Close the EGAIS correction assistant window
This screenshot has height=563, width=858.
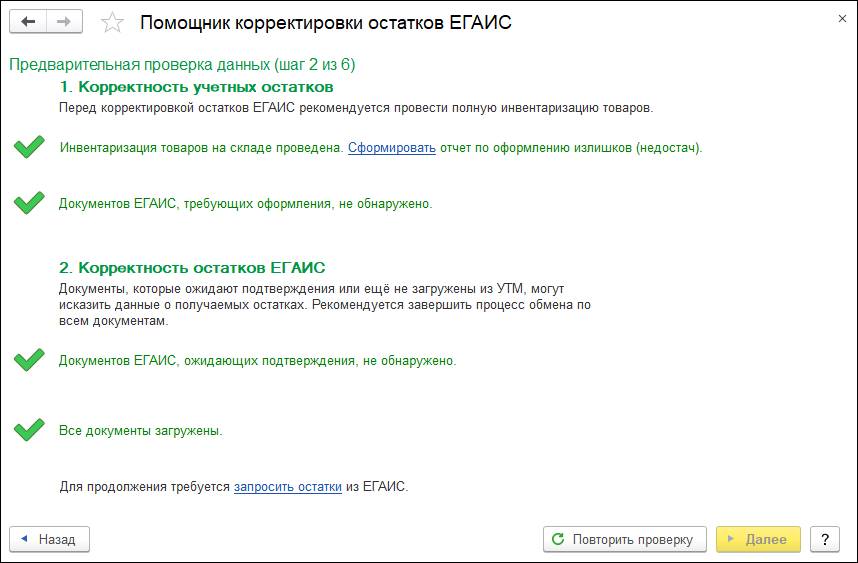click(x=842, y=19)
